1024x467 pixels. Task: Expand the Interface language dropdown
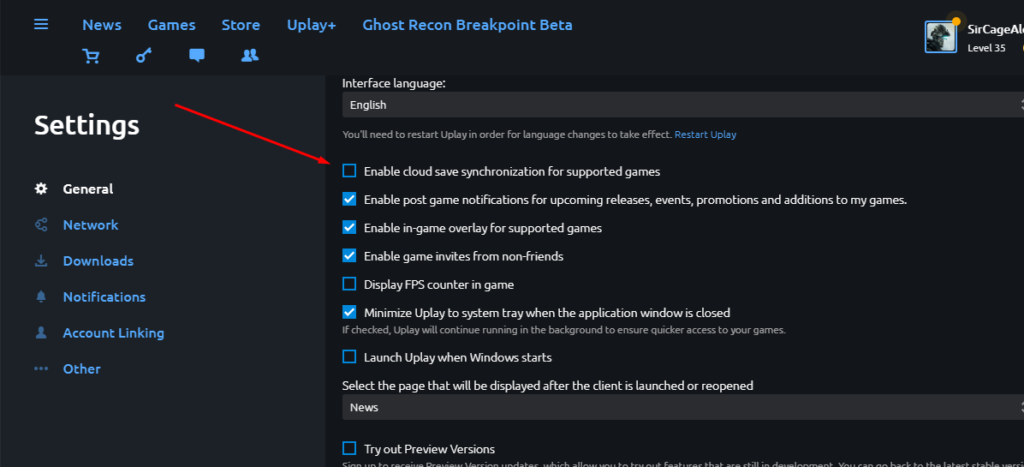[682, 105]
